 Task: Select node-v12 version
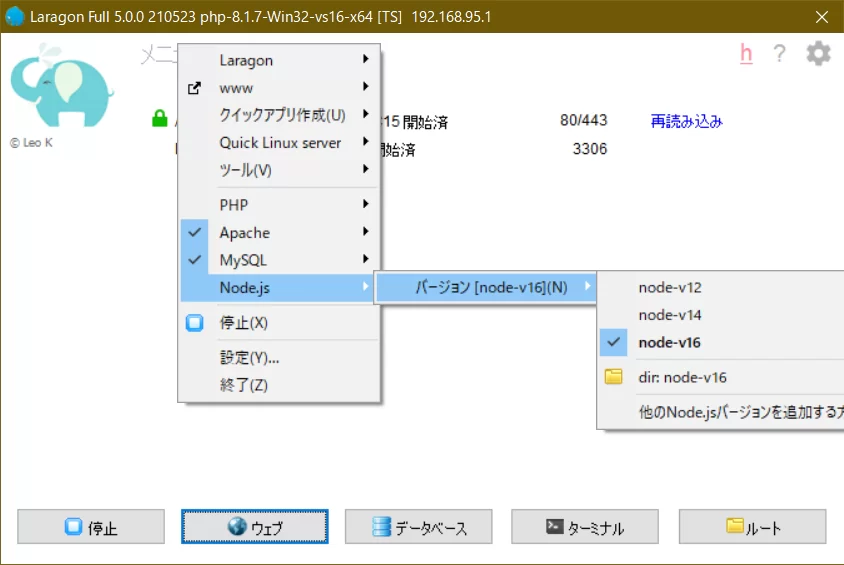722,287
